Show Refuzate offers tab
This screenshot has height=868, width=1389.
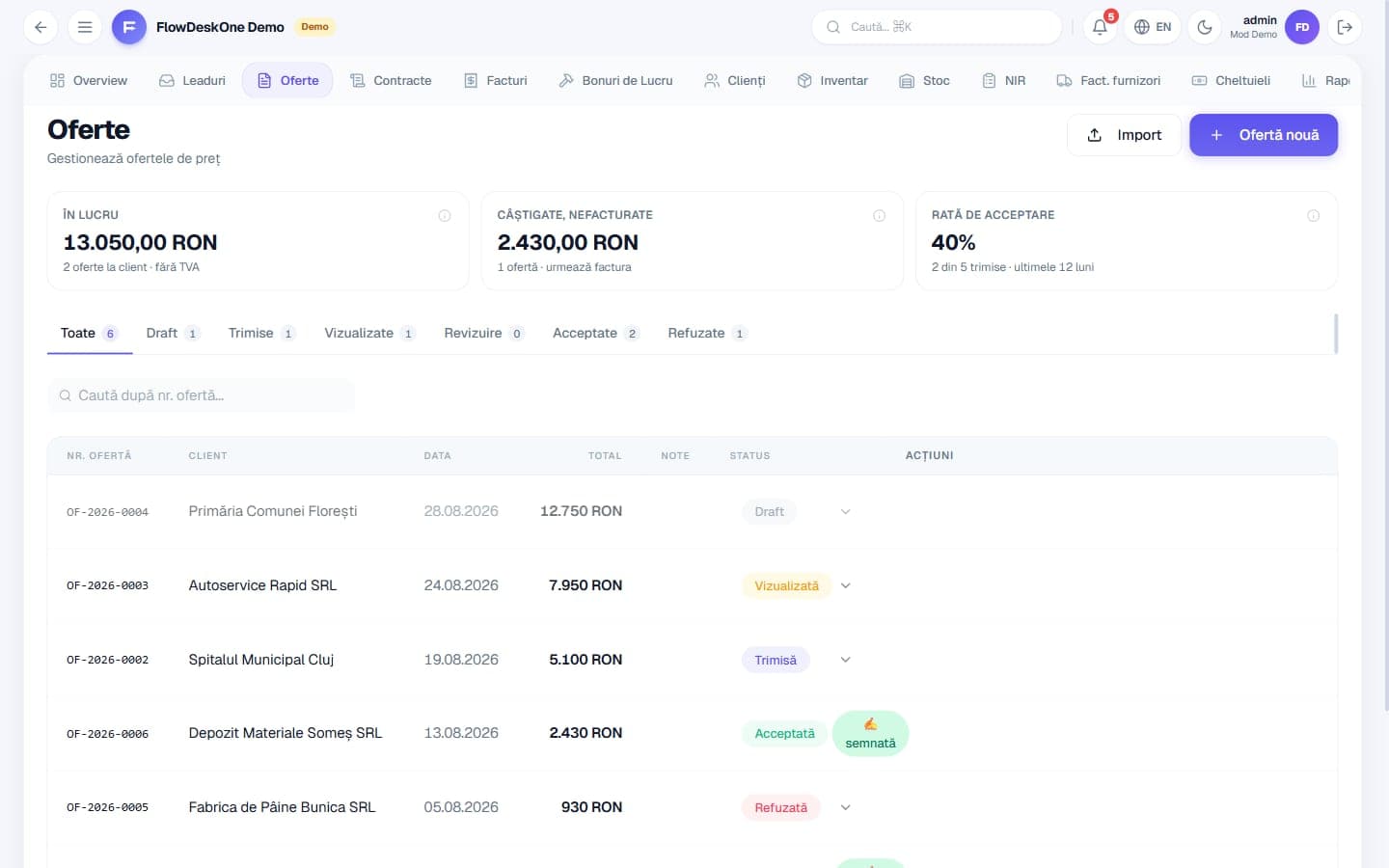[x=707, y=333]
